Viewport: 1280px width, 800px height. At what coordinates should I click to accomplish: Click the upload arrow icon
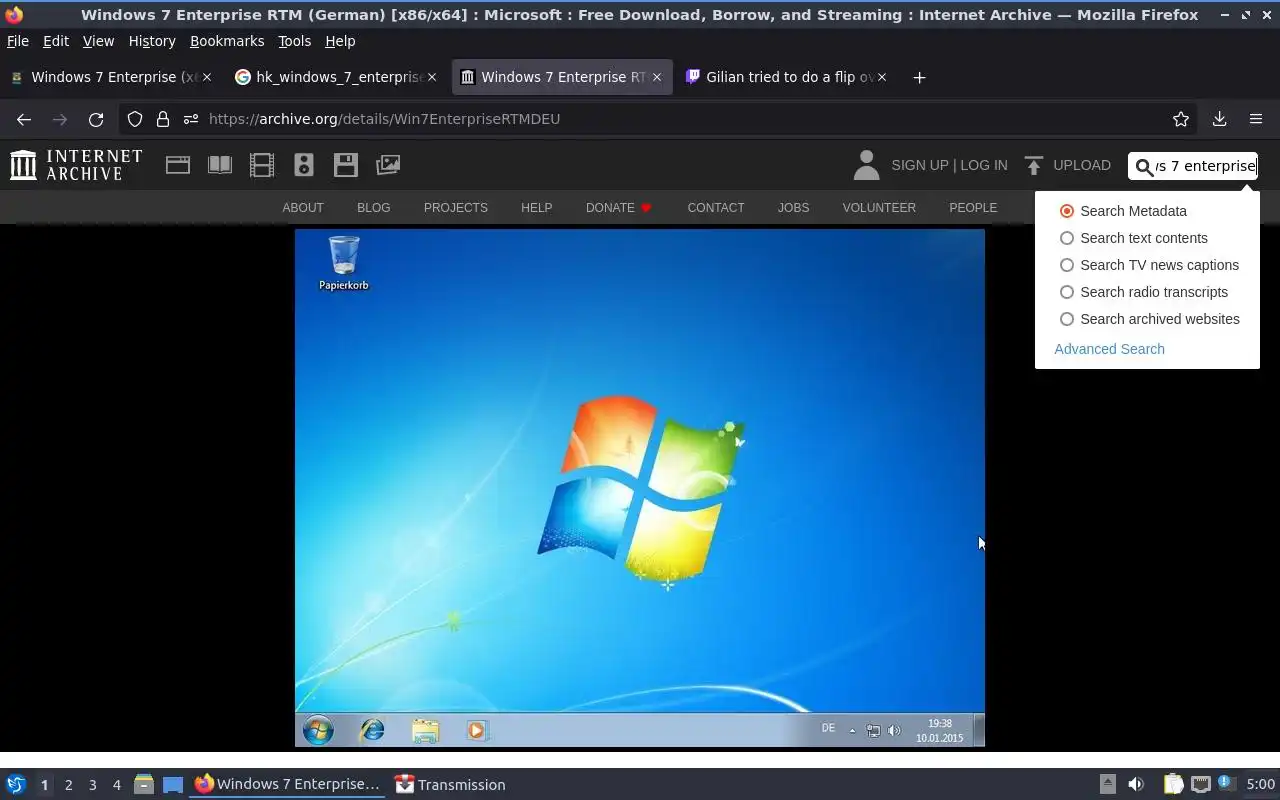pos(1034,165)
